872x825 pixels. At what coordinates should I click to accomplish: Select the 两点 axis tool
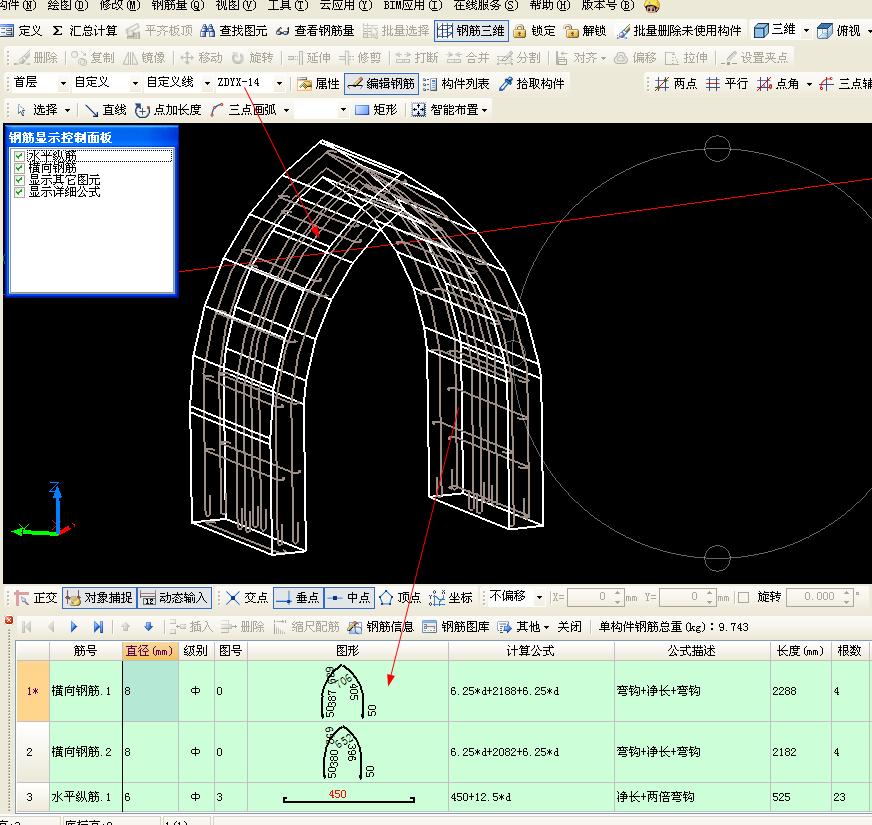coord(676,83)
